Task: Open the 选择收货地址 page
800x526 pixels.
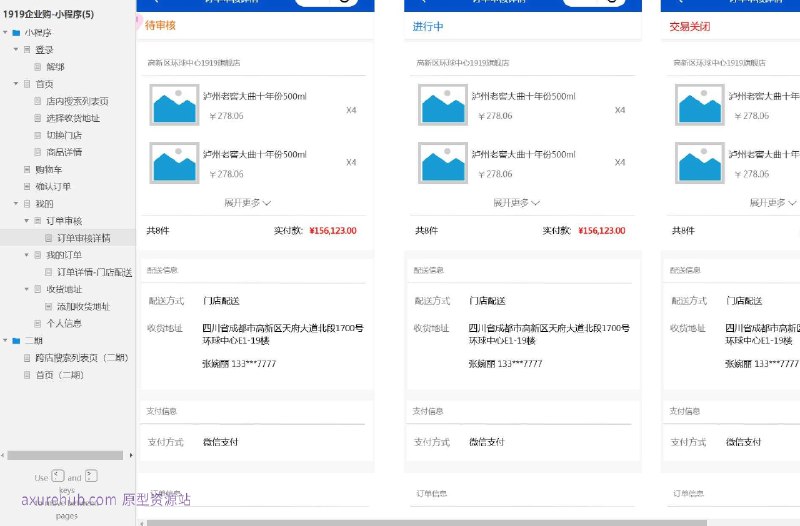Action: (x=72, y=118)
